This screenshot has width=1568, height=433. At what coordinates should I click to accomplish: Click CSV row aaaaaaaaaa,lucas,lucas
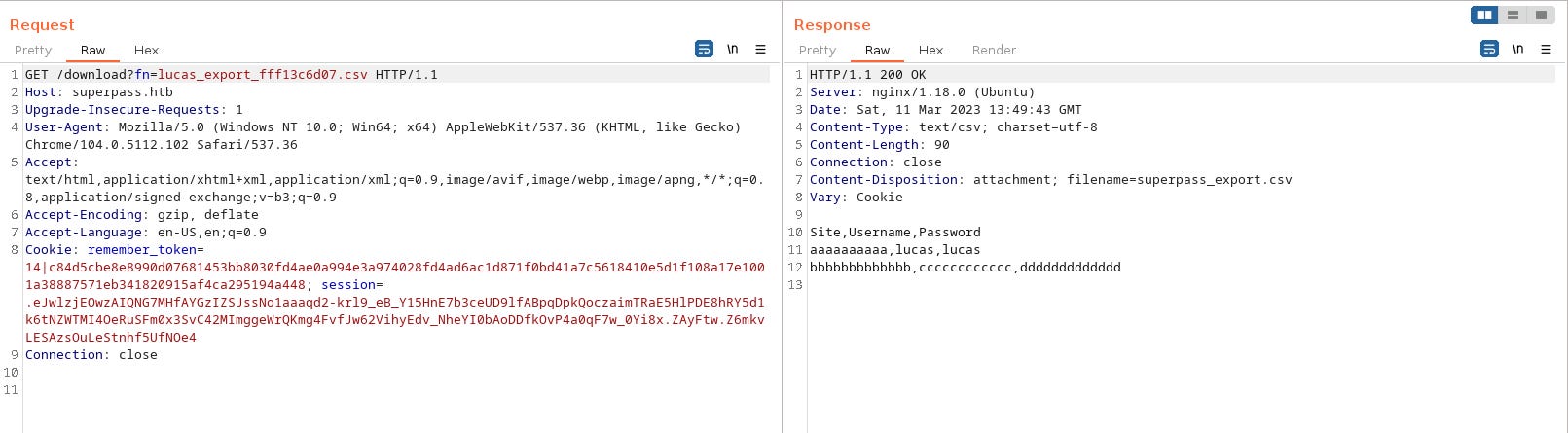pyautogui.click(x=895, y=250)
